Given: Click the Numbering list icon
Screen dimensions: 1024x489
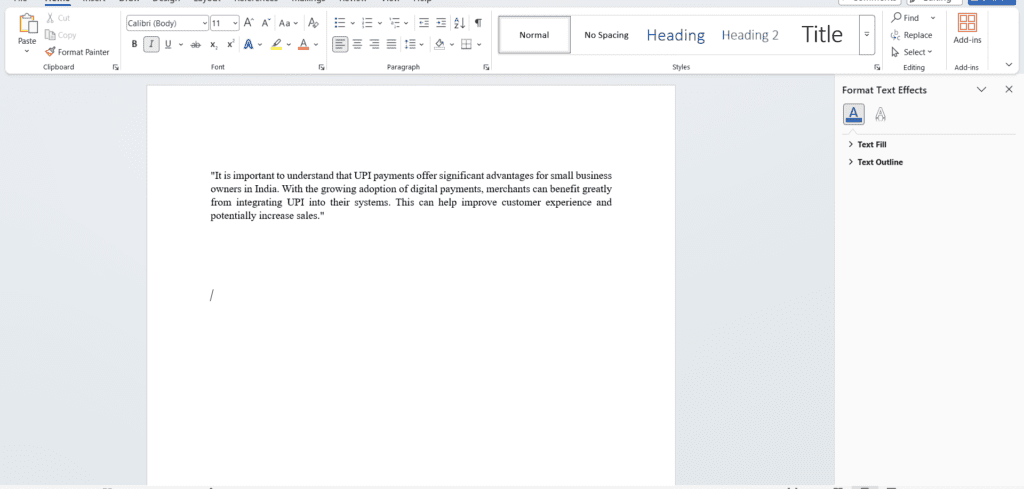Looking at the screenshot, I should coord(367,23).
